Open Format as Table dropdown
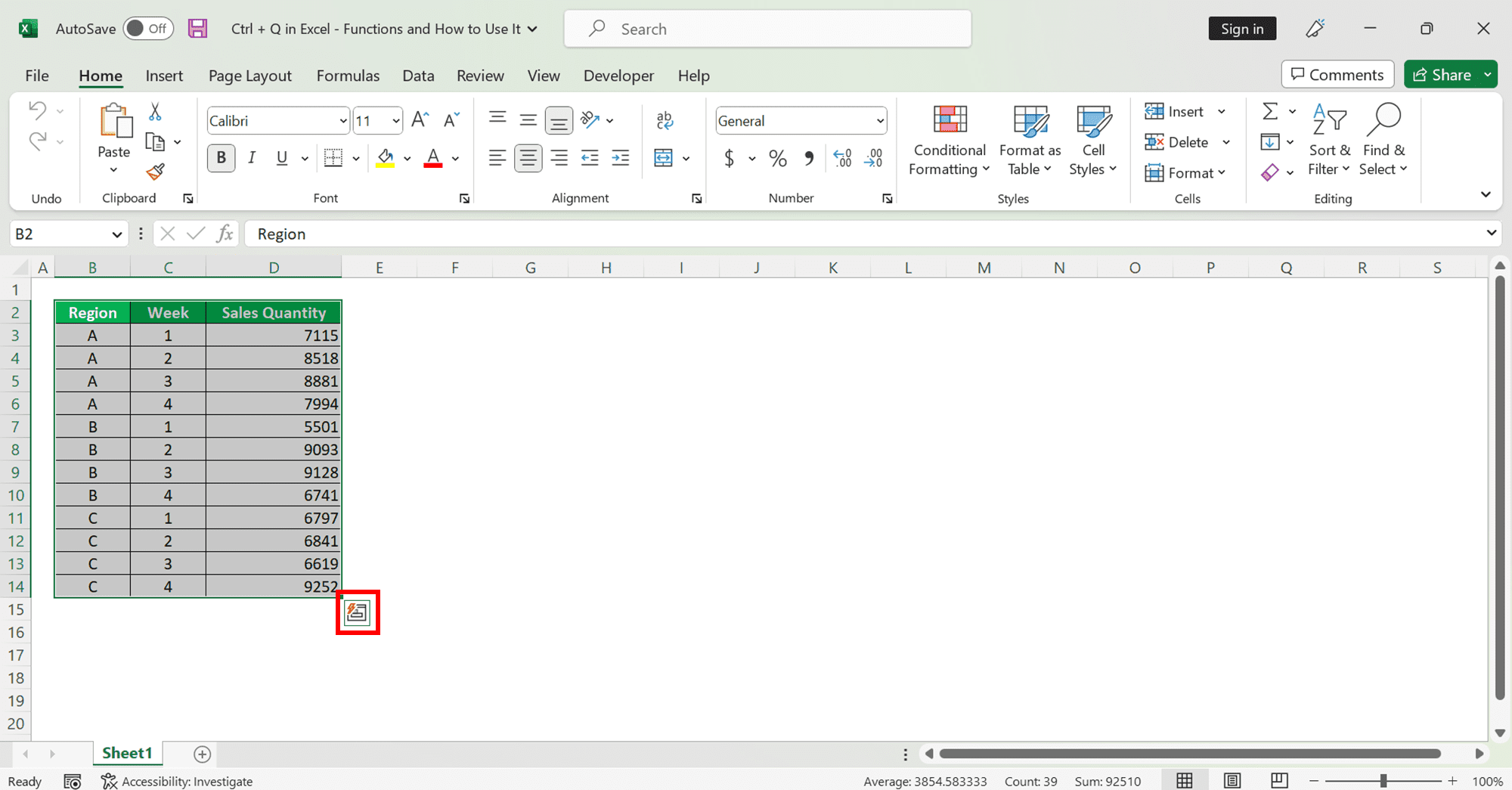 pos(1030,141)
